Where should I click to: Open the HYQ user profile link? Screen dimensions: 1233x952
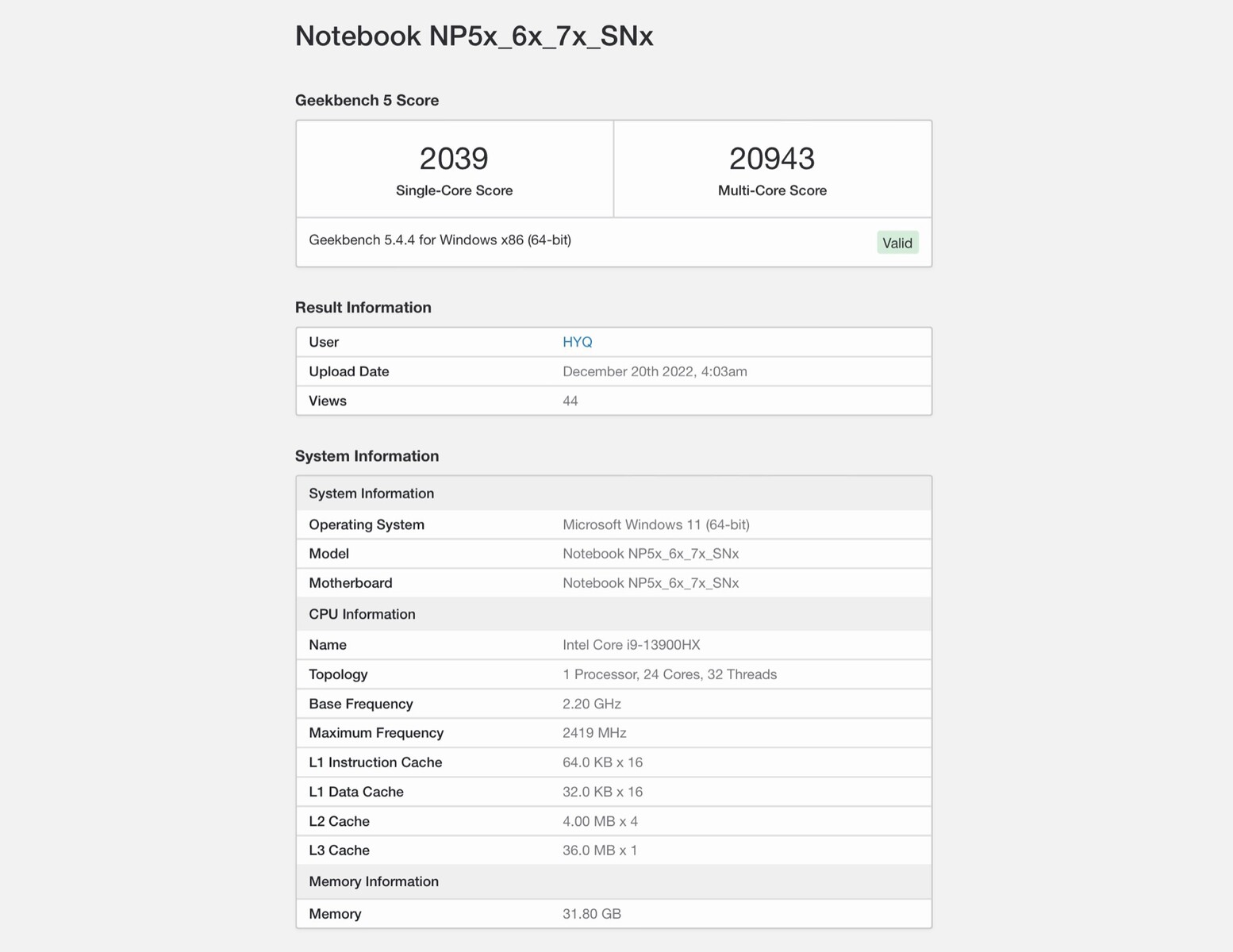tap(577, 342)
